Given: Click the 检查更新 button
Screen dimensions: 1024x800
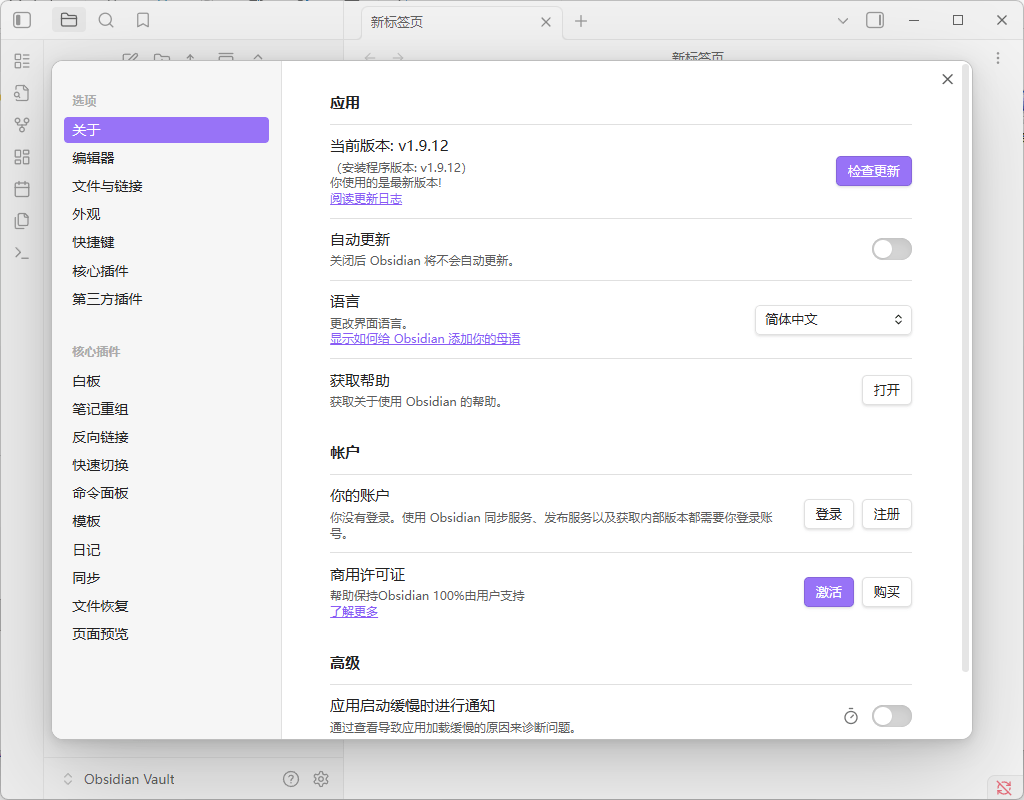Looking at the screenshot, I should click(873, 171).
